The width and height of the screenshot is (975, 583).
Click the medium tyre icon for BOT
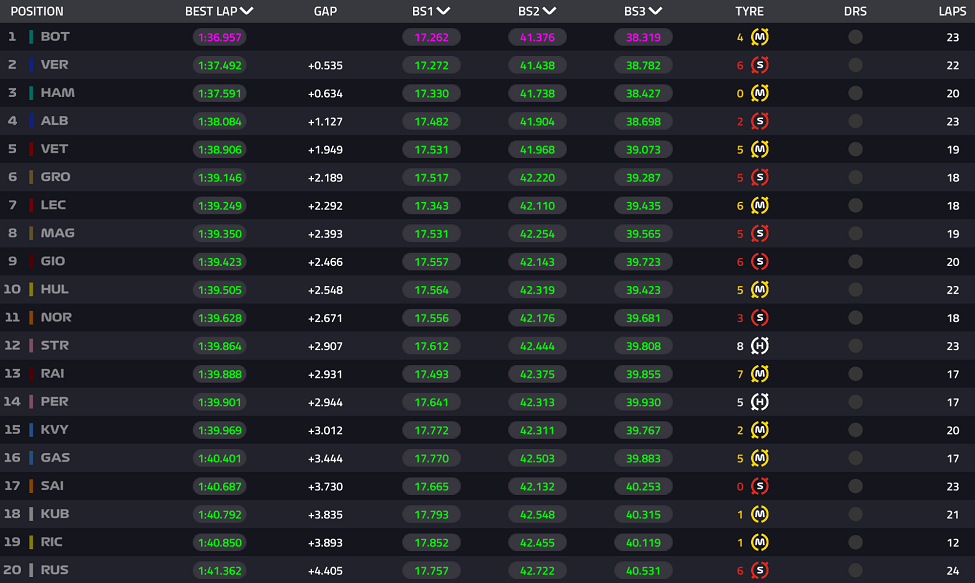click(x=760, y=37)
